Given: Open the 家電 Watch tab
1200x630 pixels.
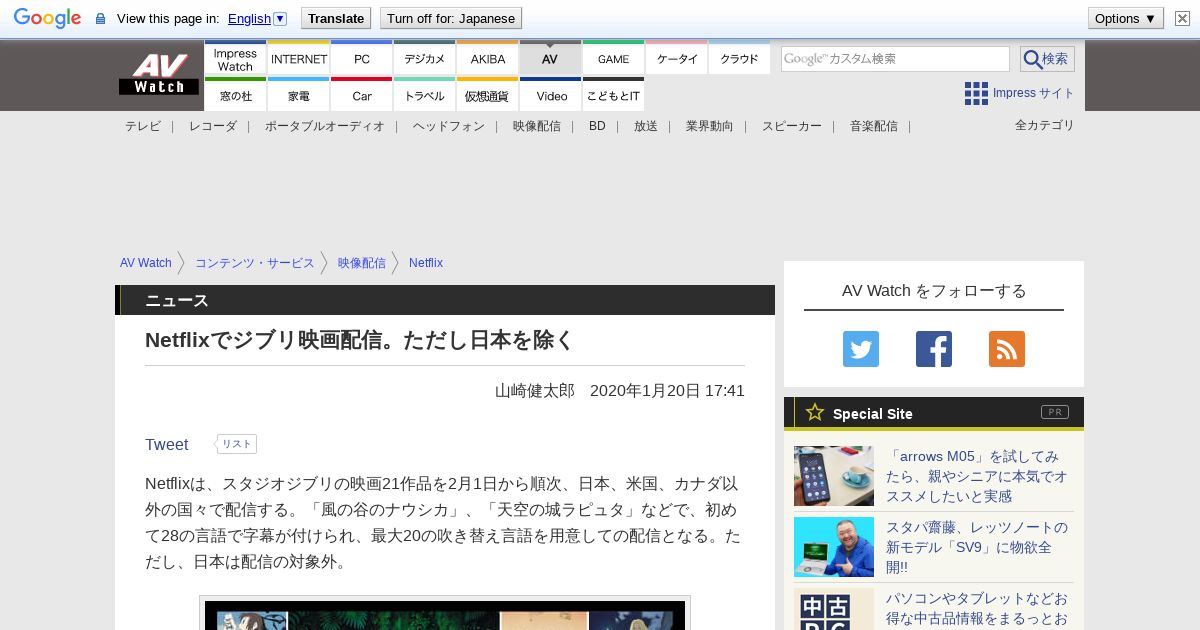Looking at the screenshot, I should 298,95.
